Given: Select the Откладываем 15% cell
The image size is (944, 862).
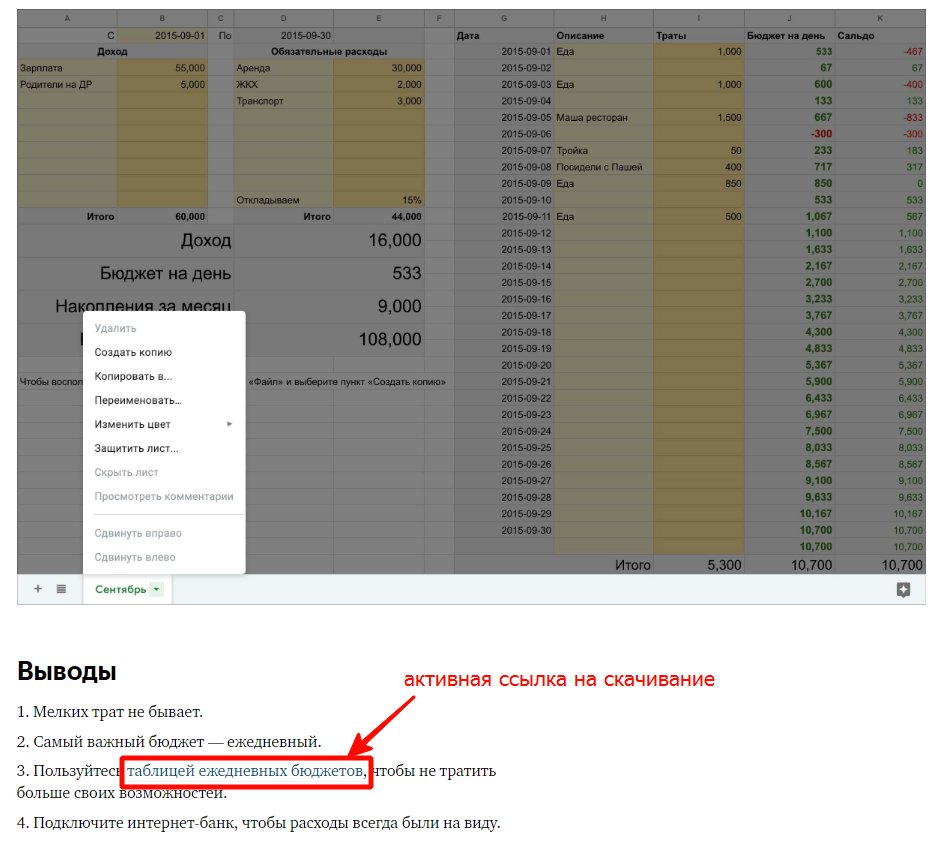Looking at the screenshot, I should [378, 200].
